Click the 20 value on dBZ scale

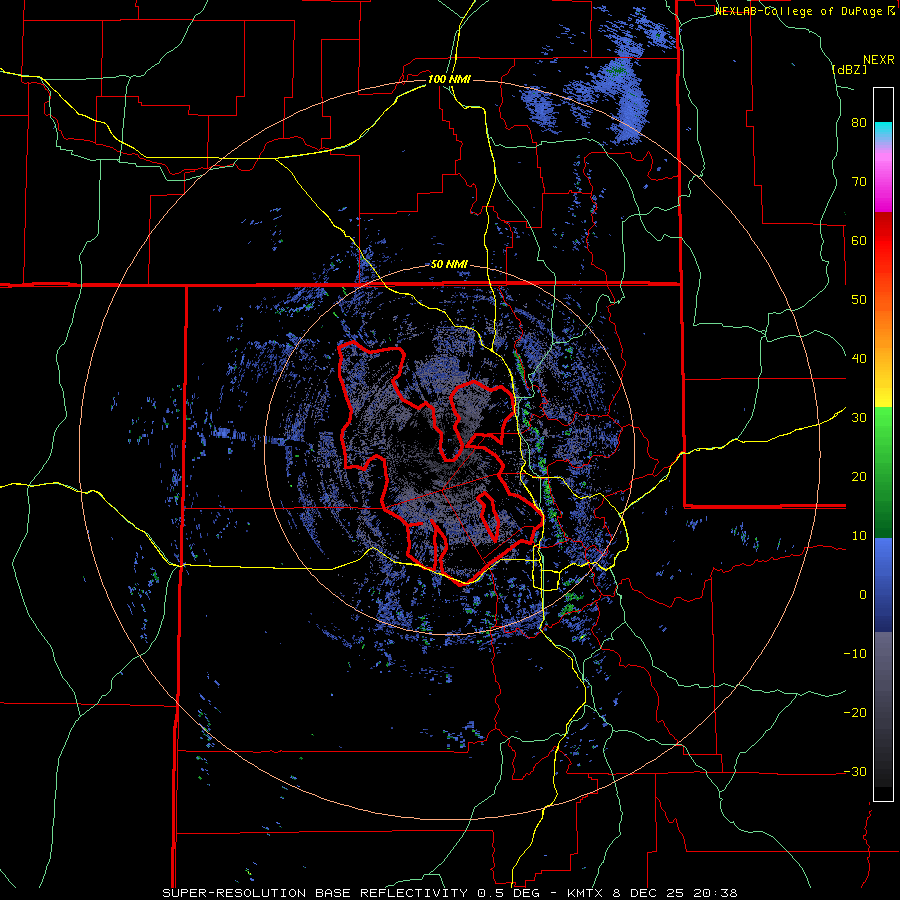tap(859, 476)
